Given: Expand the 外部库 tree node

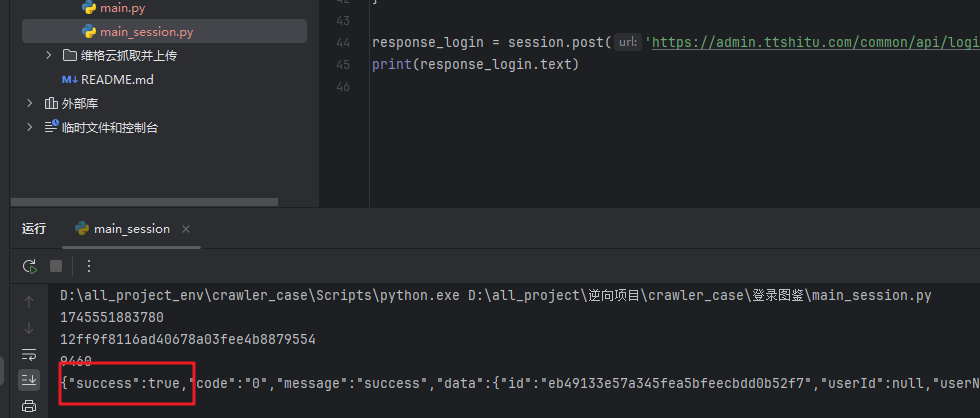Looking at the screenshot, I should click(x=30, y=103).
